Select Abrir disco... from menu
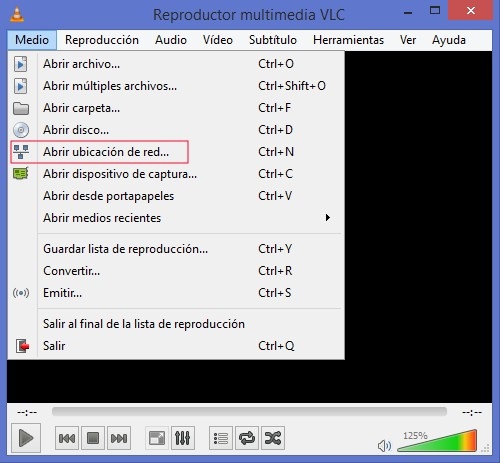Viewport: 500px width, 463px height. click(176, 130)
